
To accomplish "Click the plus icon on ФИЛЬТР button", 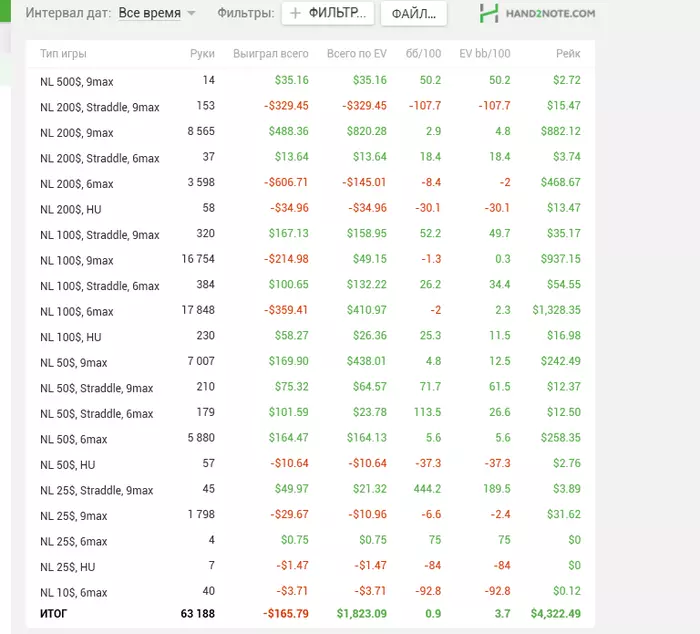I will (x=295, y=13).
